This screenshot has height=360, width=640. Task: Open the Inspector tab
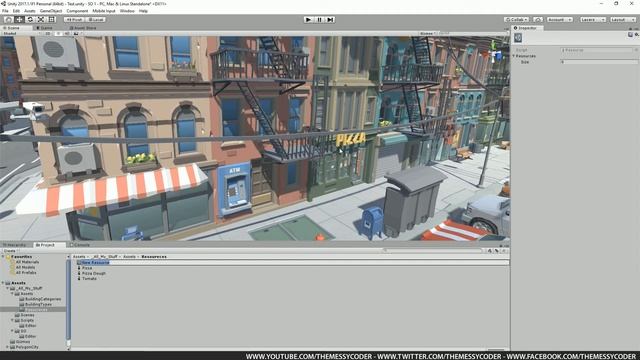[x=527, y=28]
